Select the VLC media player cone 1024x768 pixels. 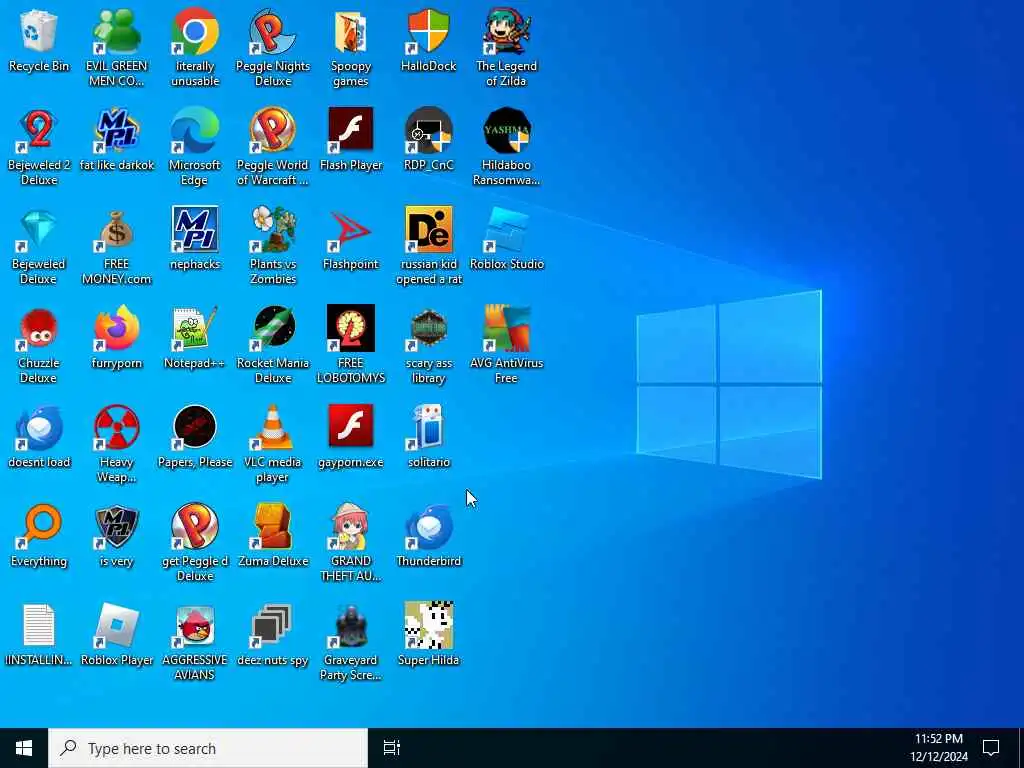(x=273, y=428)
